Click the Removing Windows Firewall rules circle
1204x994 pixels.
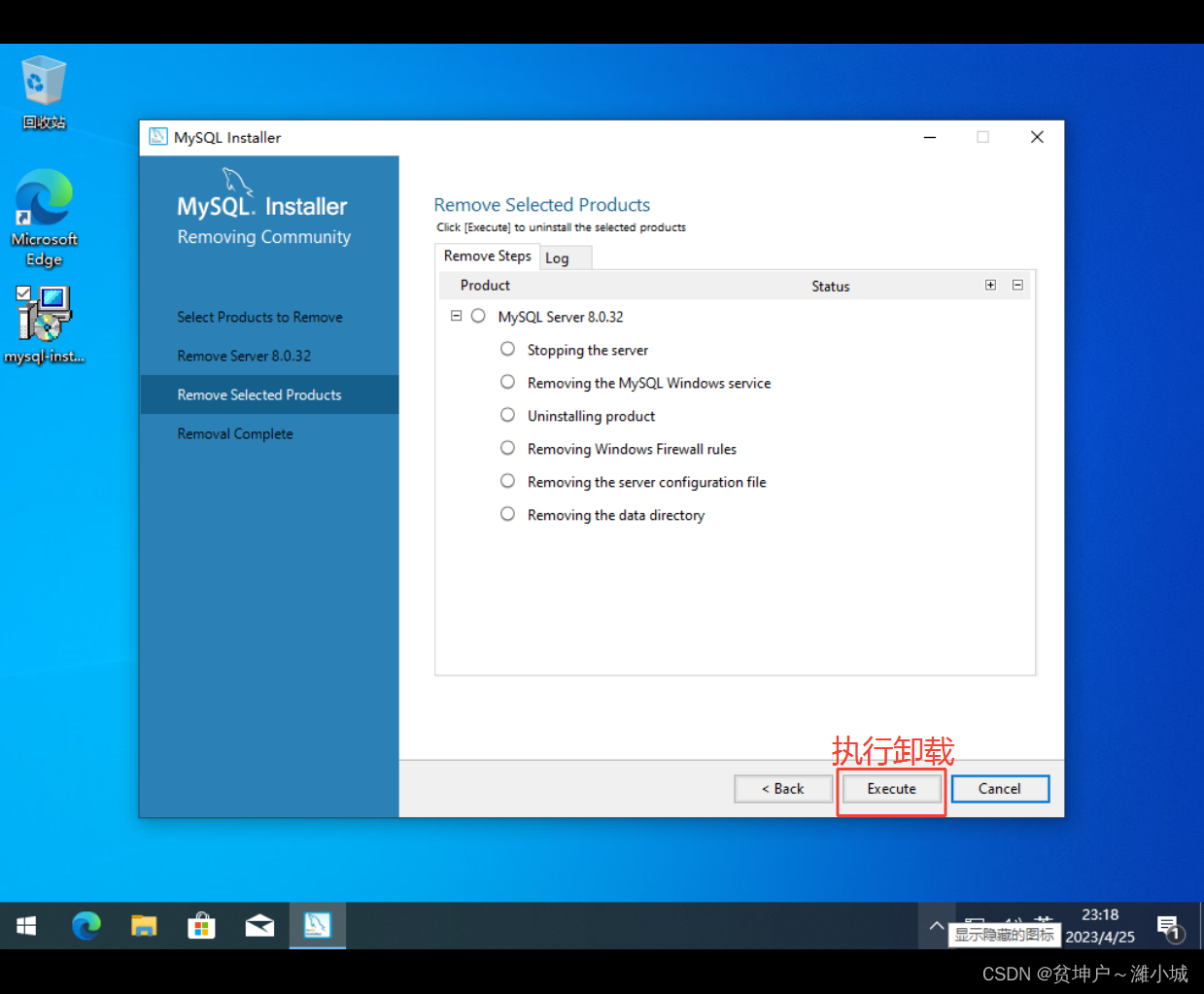(x=507, y=448)
